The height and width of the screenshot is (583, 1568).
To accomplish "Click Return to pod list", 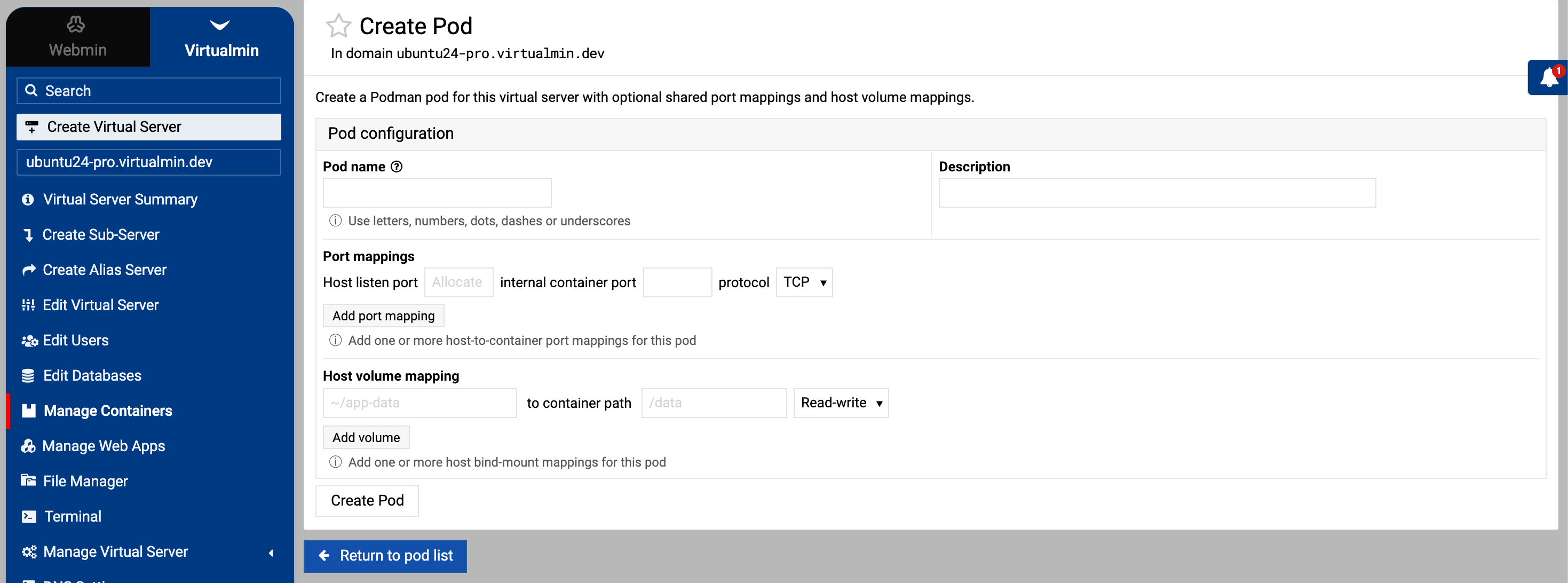I will [385, 556].
